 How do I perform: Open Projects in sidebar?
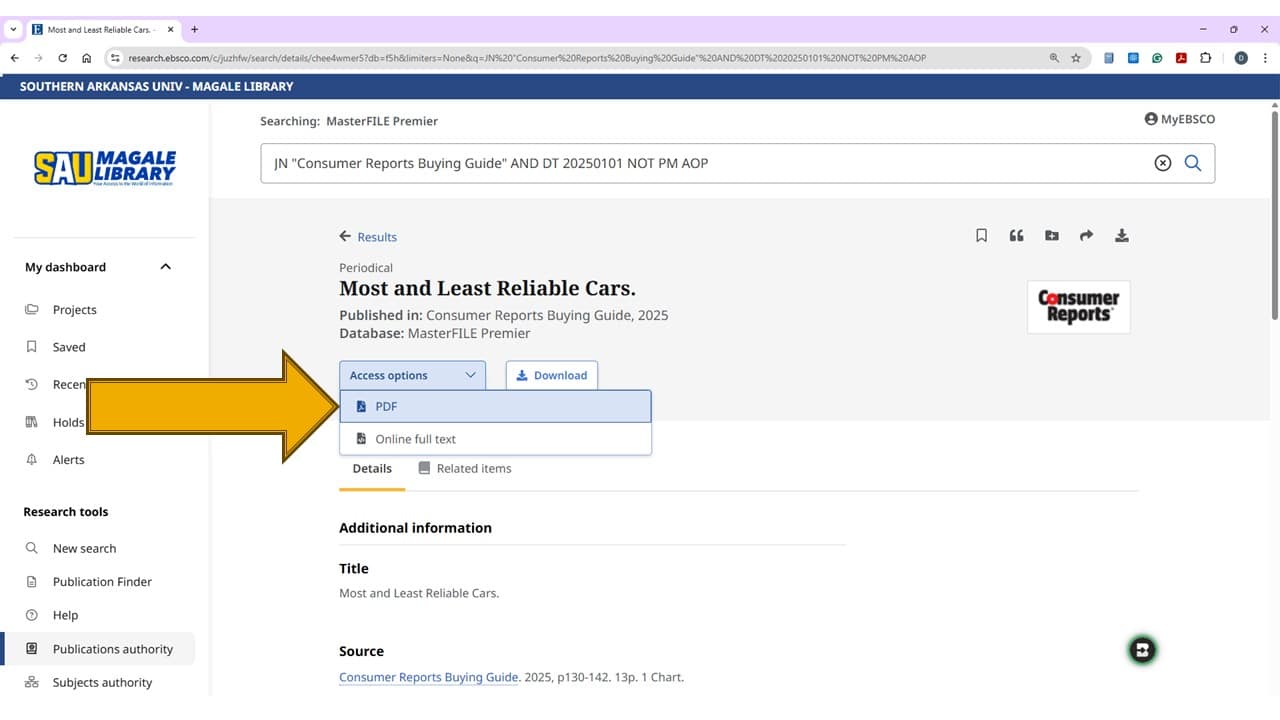coord(75,310)
